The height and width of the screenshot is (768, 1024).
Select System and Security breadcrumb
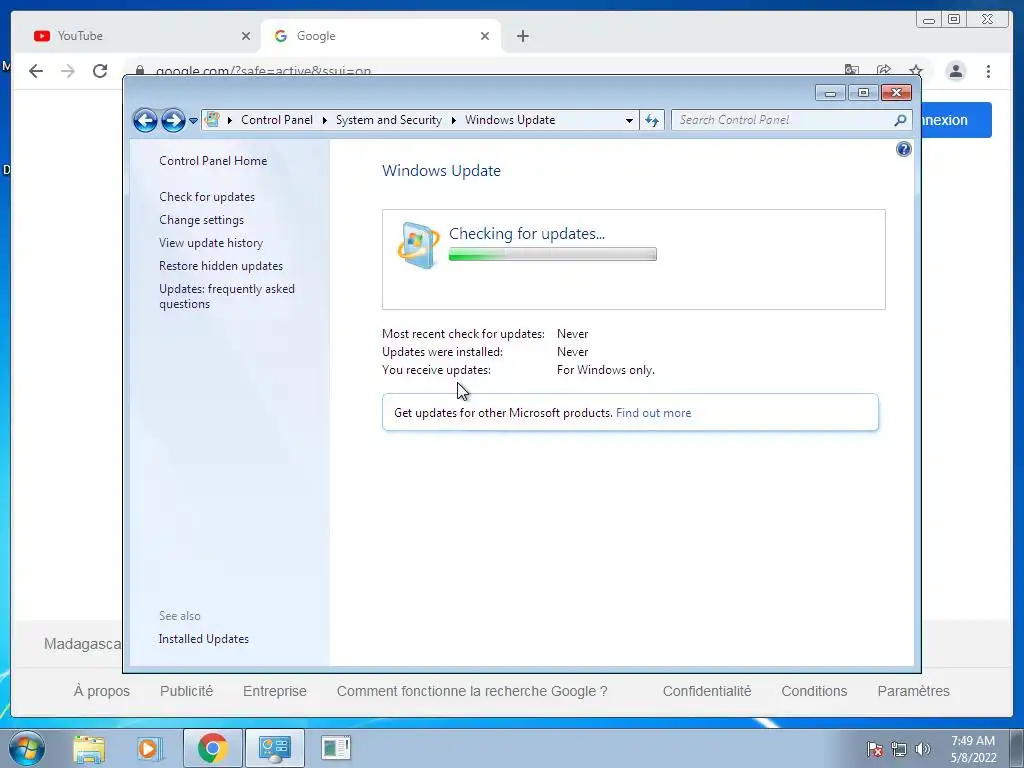(389, 120)
